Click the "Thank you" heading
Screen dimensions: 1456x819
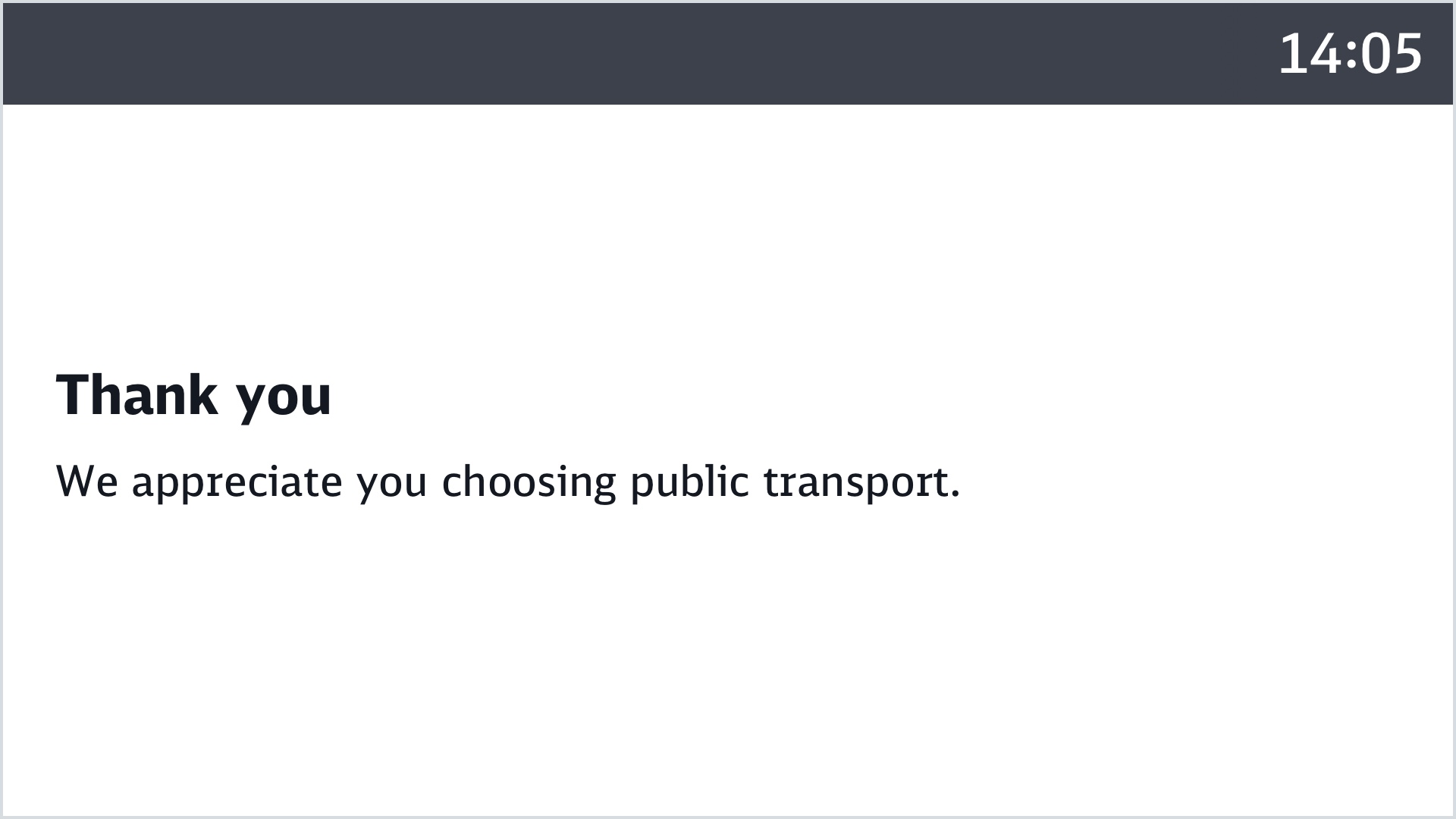coord(194,395)
